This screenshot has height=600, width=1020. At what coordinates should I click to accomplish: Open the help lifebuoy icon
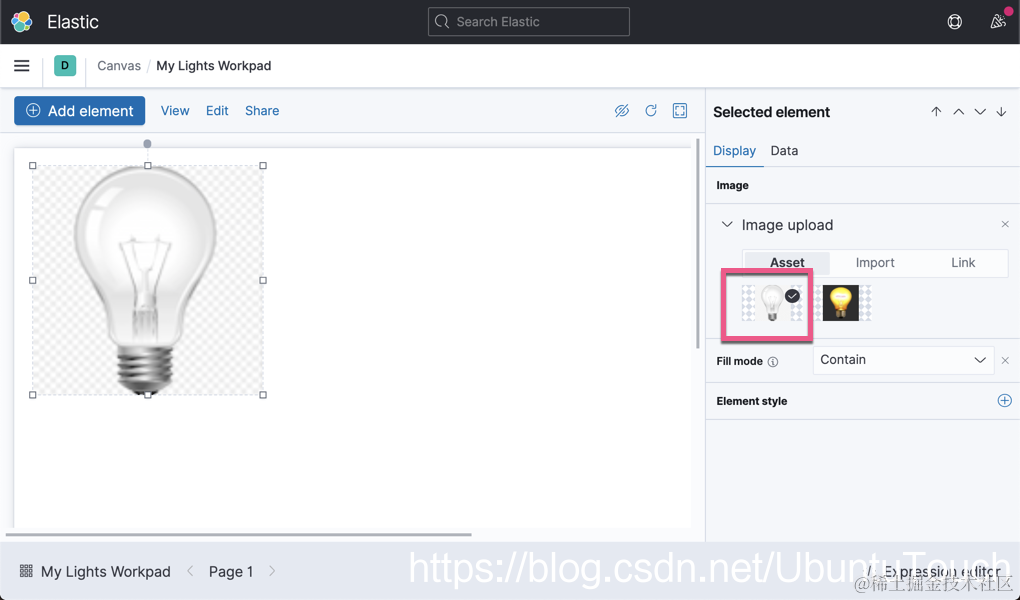[954, 21]
